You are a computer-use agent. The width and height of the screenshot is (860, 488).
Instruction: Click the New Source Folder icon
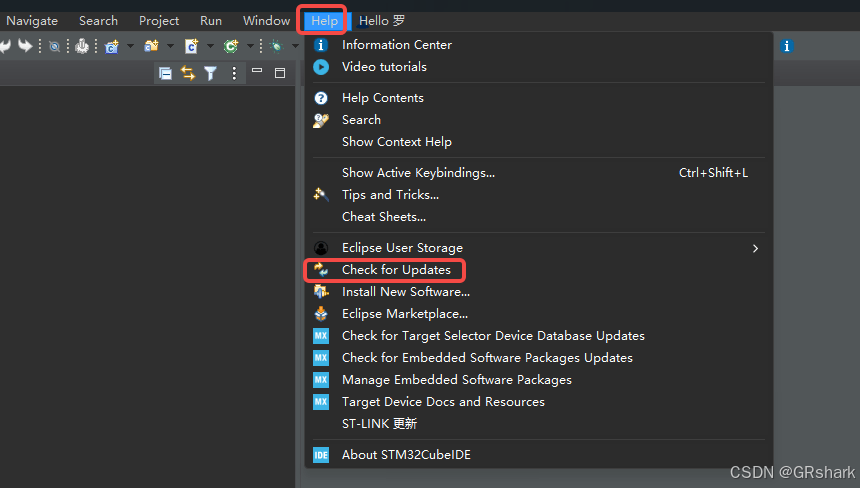pyautogui.click(x=151, y=46)
